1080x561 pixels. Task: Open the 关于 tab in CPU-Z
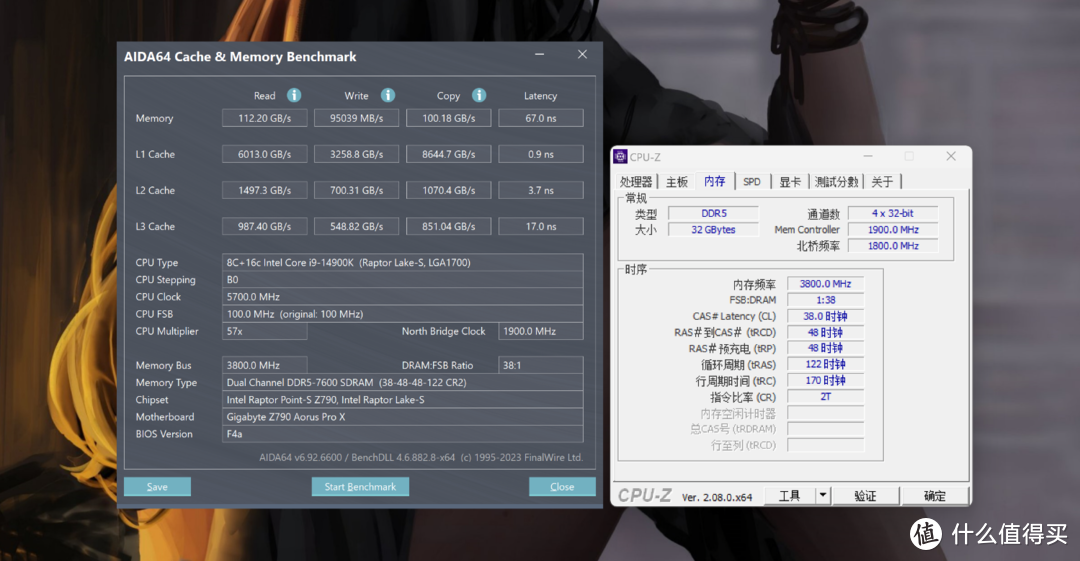[882, 182]
